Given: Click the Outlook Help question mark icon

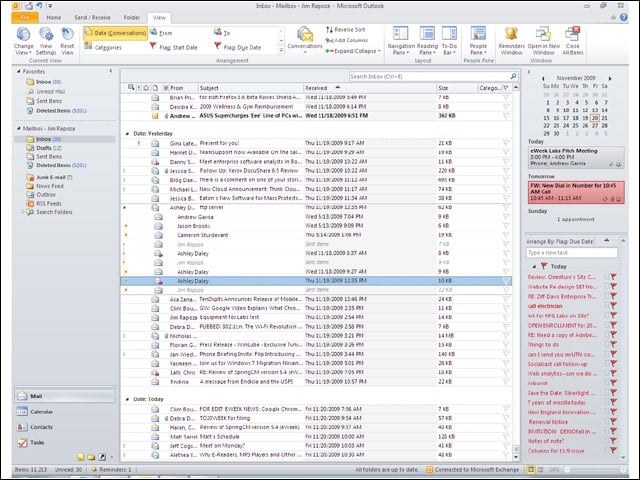Looking at the screenshot, I should (624, 17).
